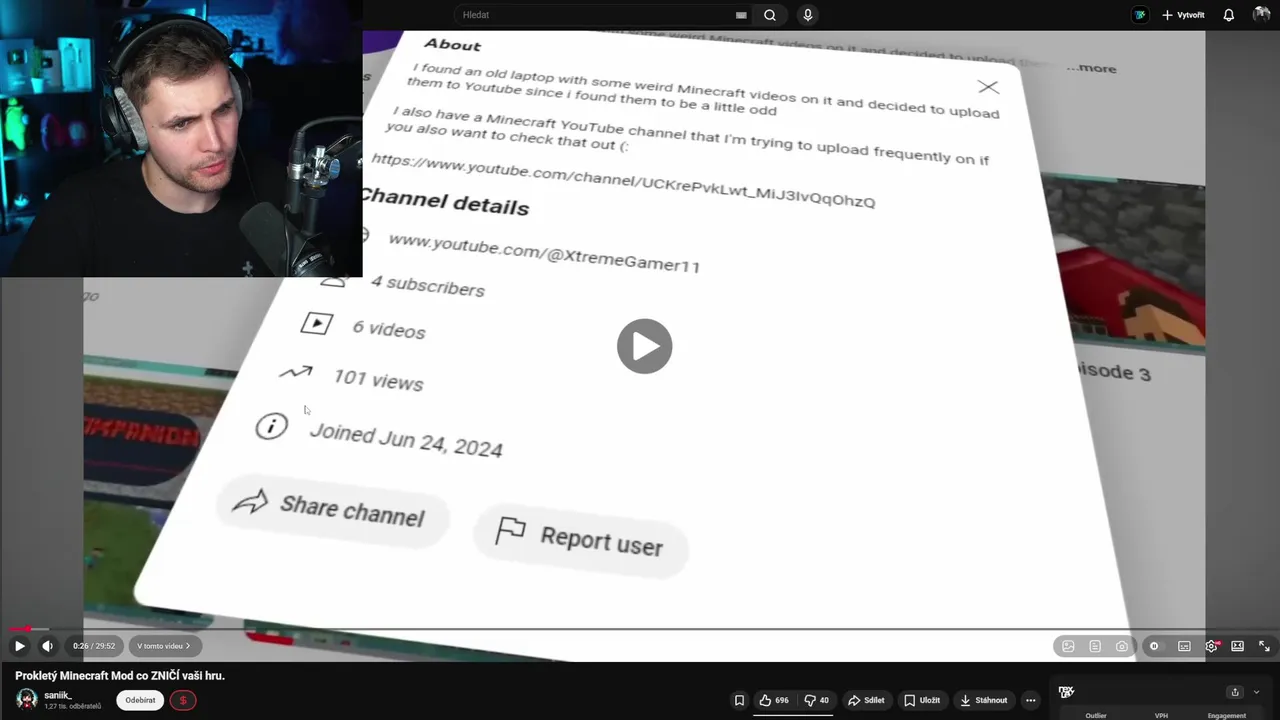This screenshot has width=1280, height=720.
Task: Click the transcript document icon in player
Action: (1095, 646)
